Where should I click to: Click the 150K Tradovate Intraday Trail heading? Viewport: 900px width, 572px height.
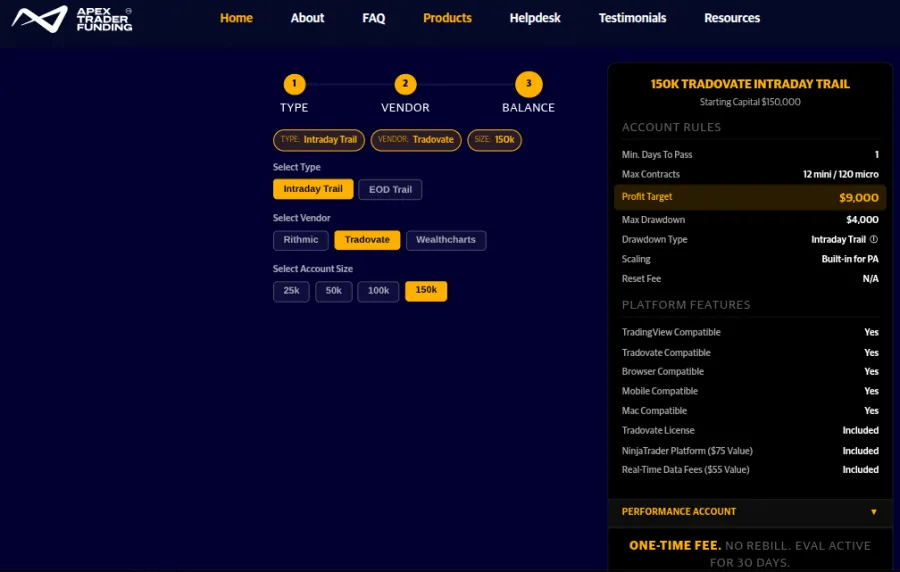(750, 84)
